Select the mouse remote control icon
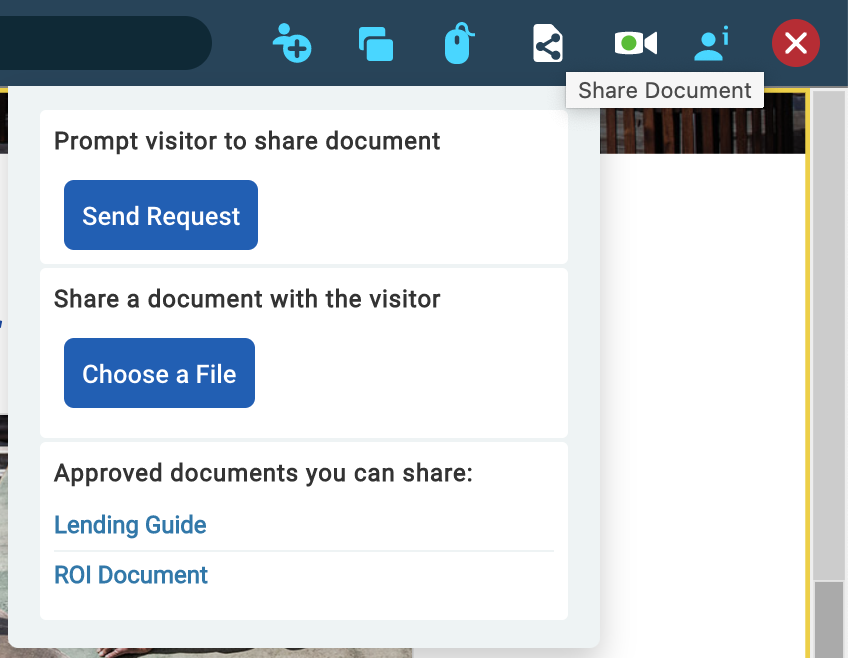The image size is (848, 658). [x=457, y=44]
